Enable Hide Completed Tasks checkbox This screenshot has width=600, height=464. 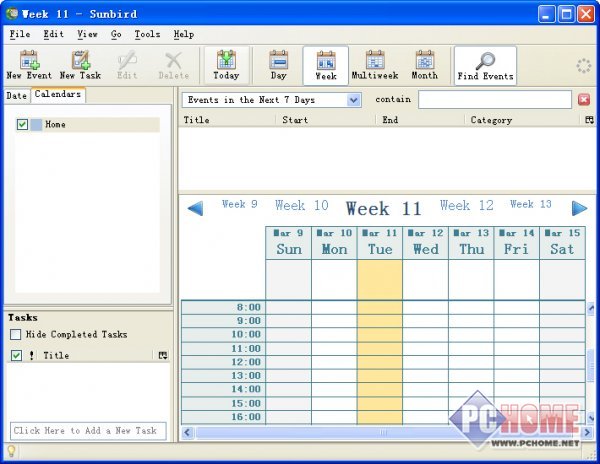tap(16, 335)
